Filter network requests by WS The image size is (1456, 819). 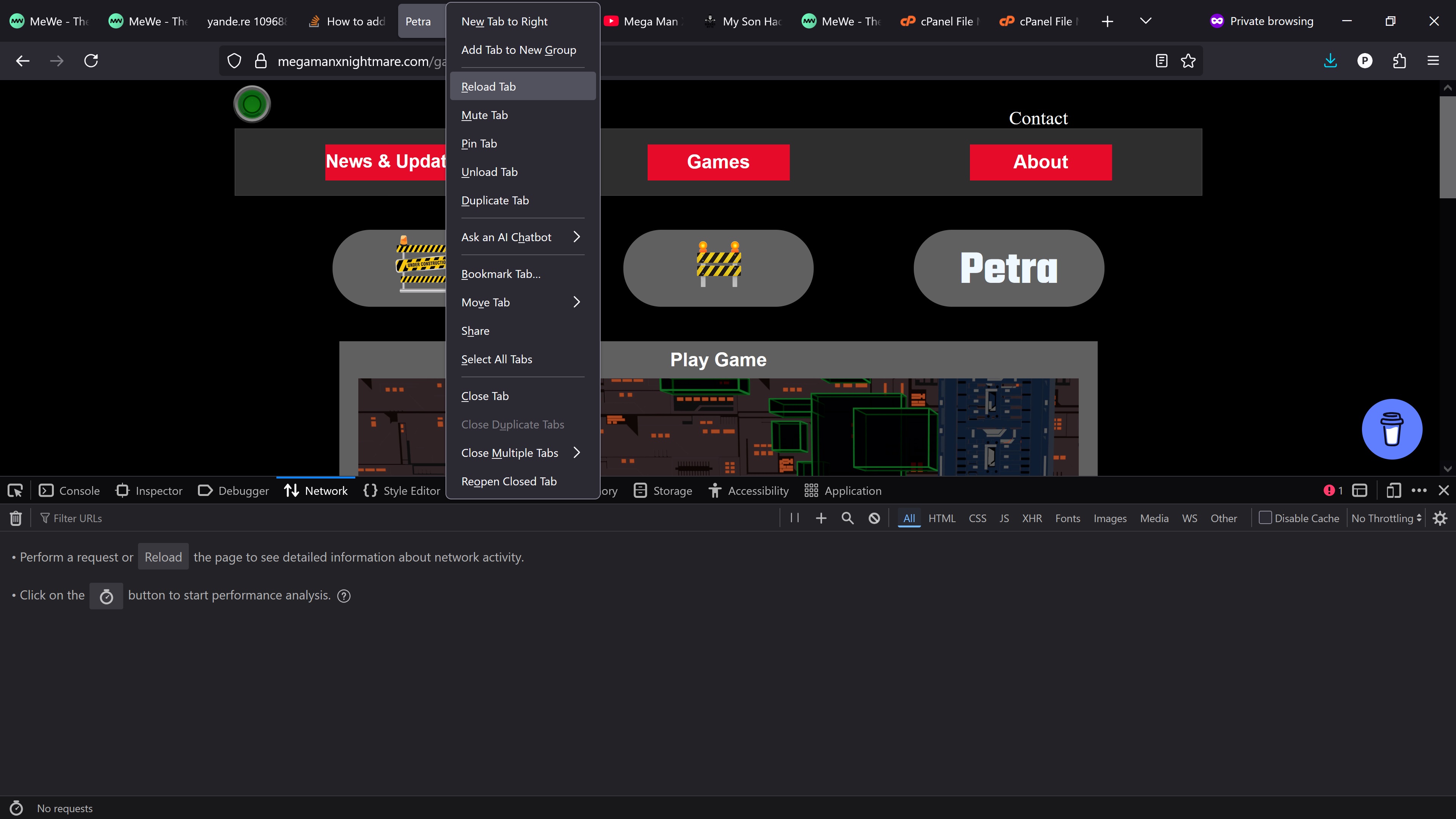[x=1189, y=518]
